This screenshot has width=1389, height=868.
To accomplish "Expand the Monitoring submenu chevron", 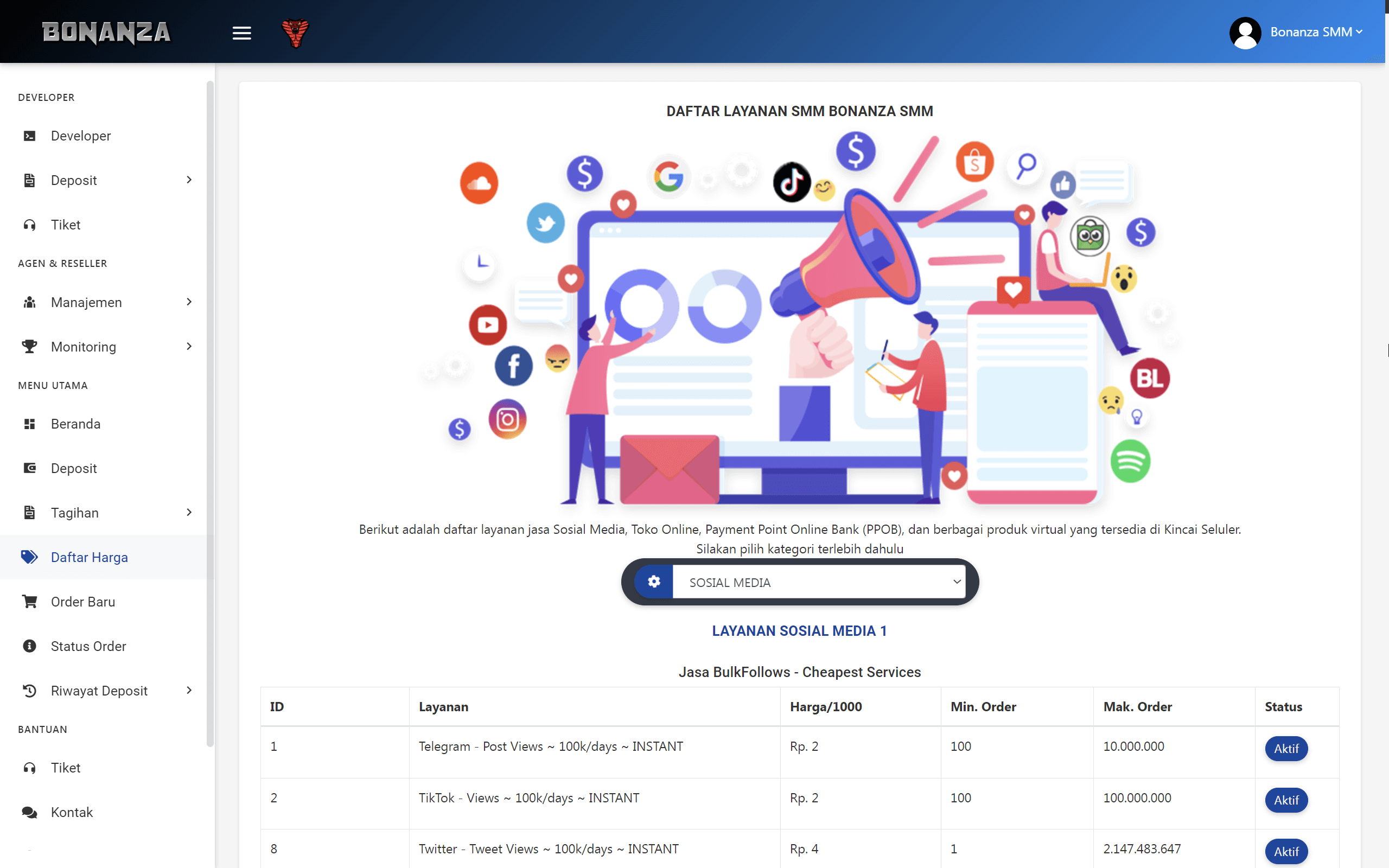I will click(189, 346).
